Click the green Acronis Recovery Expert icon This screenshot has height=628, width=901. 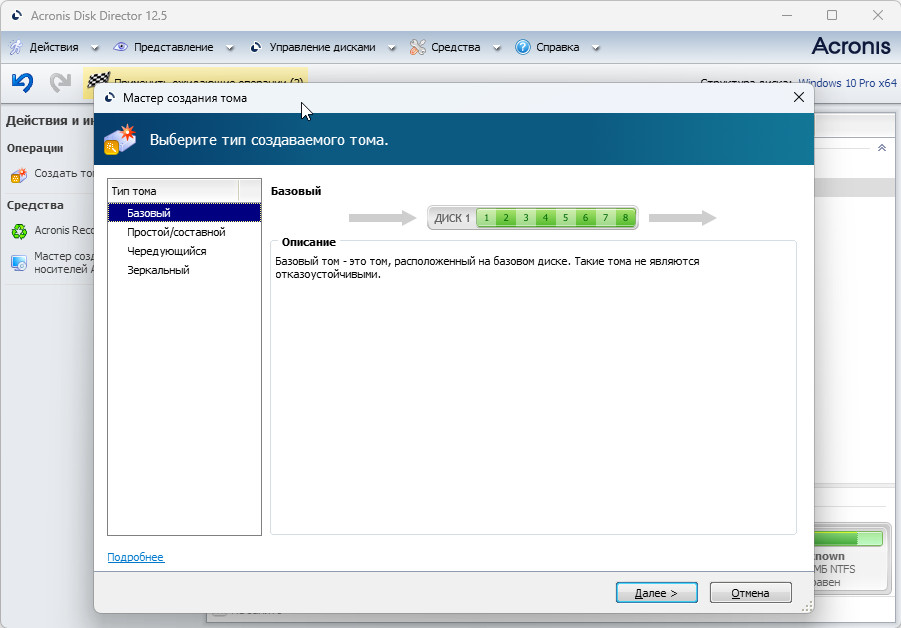(19, 230)
